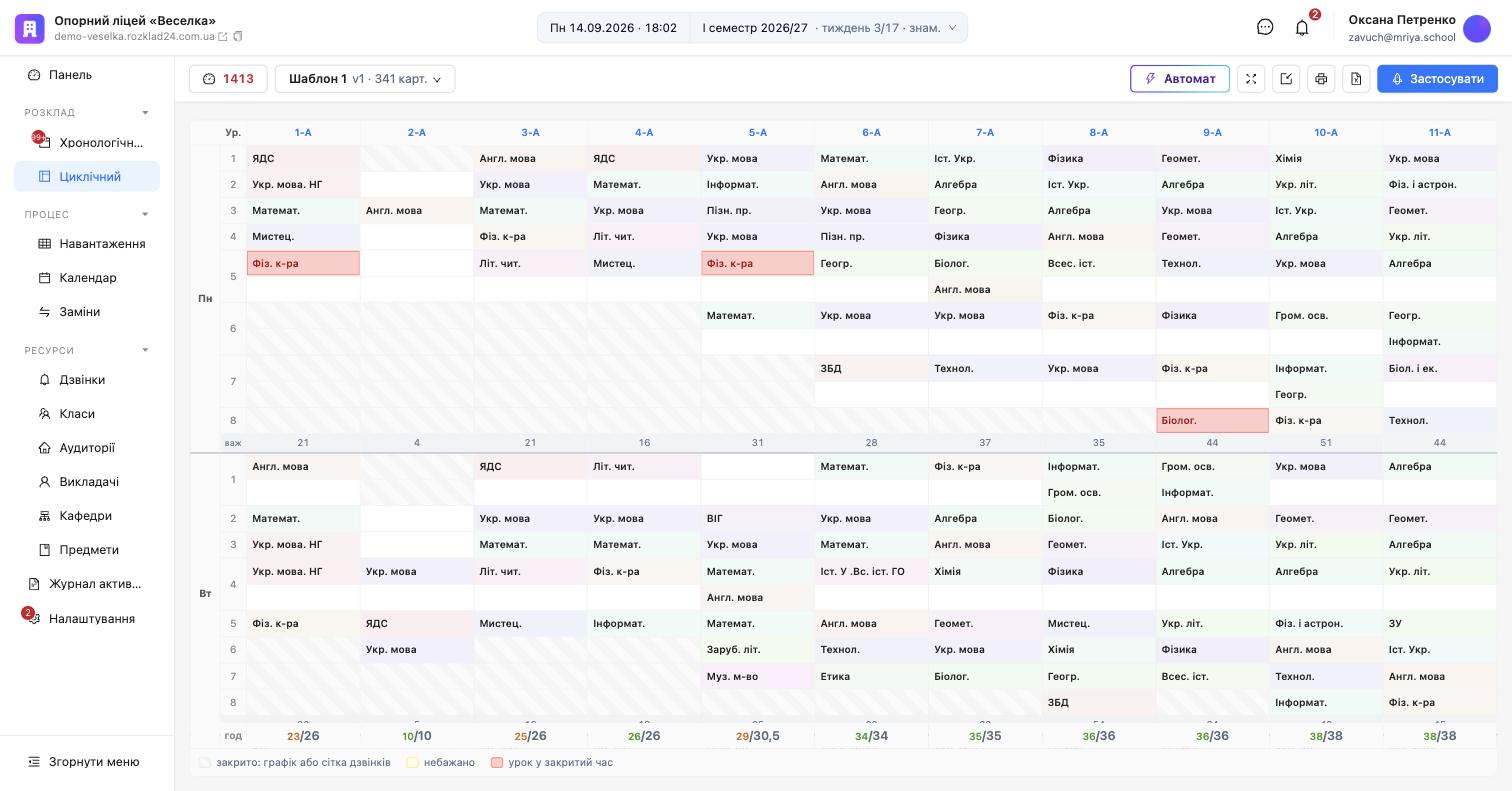The height and width of the screenshot is (791, 1512).
Task: Collapse the РЕСУРСИ sidebar section
Action: 145,351
